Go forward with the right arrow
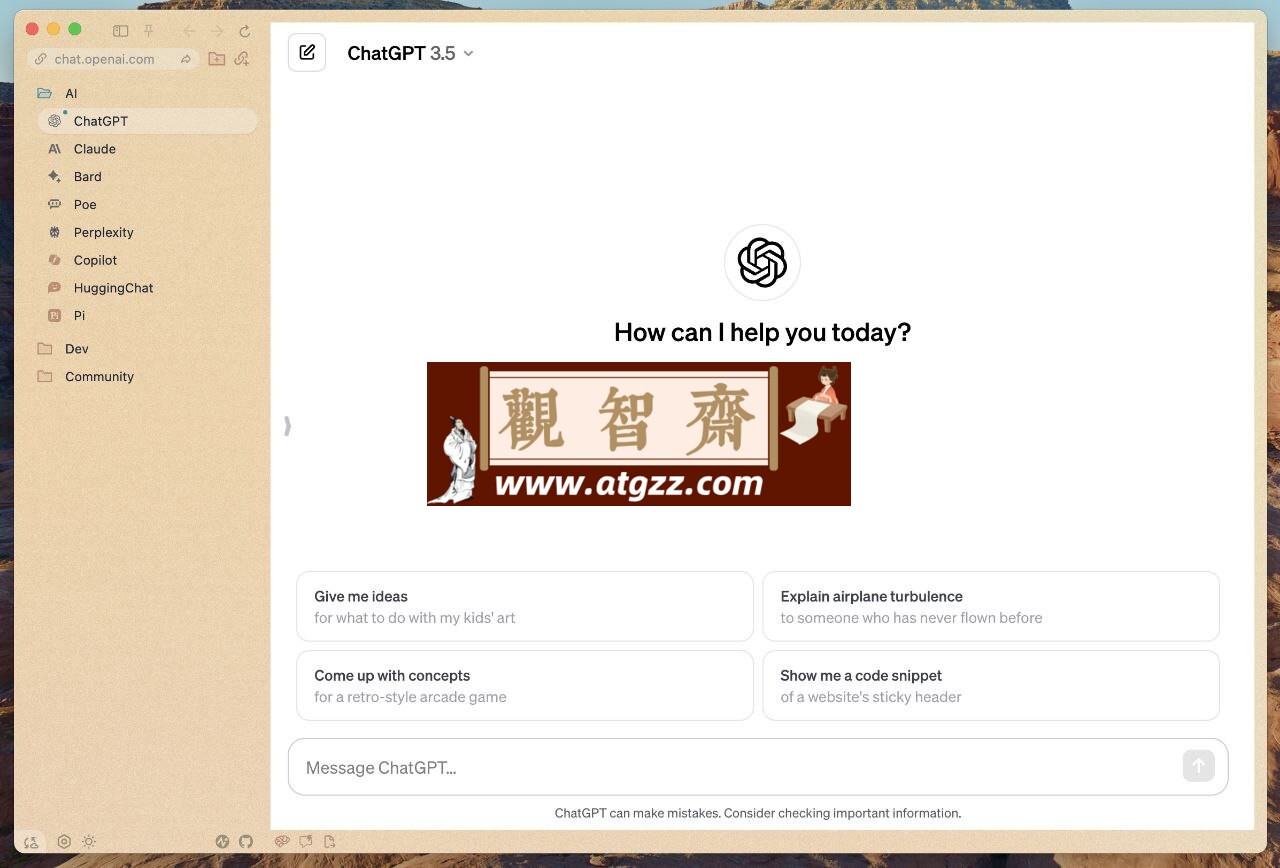Viewport: 1280px width, 868px height. (217, 31)
